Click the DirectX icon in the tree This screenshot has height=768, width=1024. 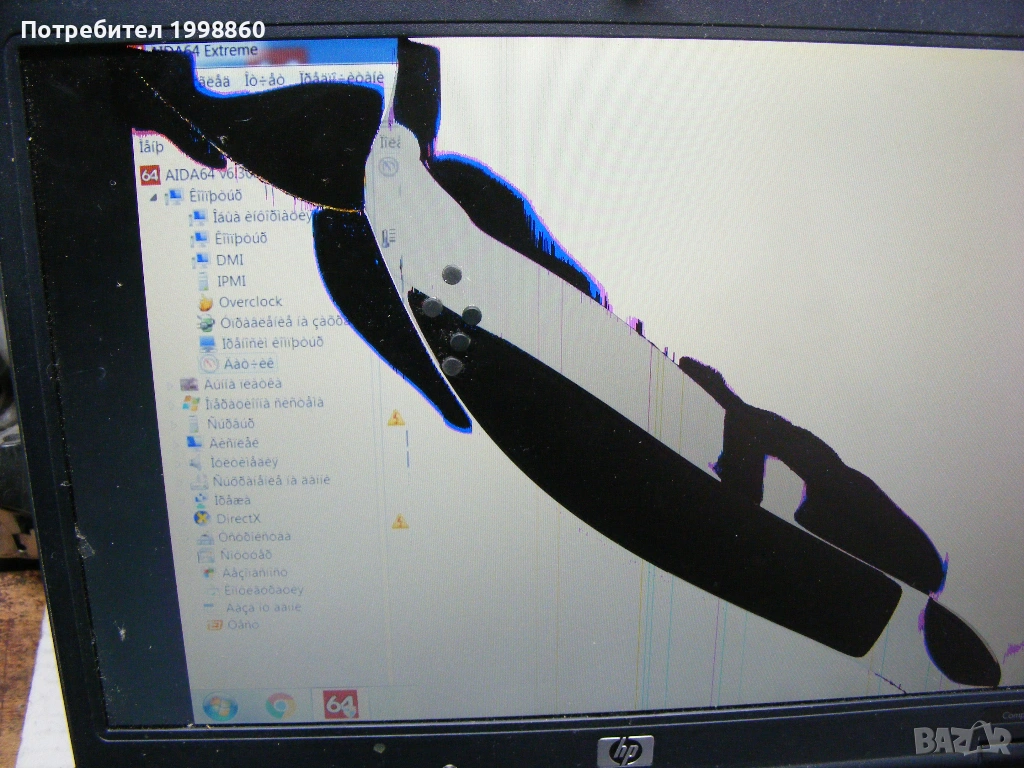coord(202,519)
